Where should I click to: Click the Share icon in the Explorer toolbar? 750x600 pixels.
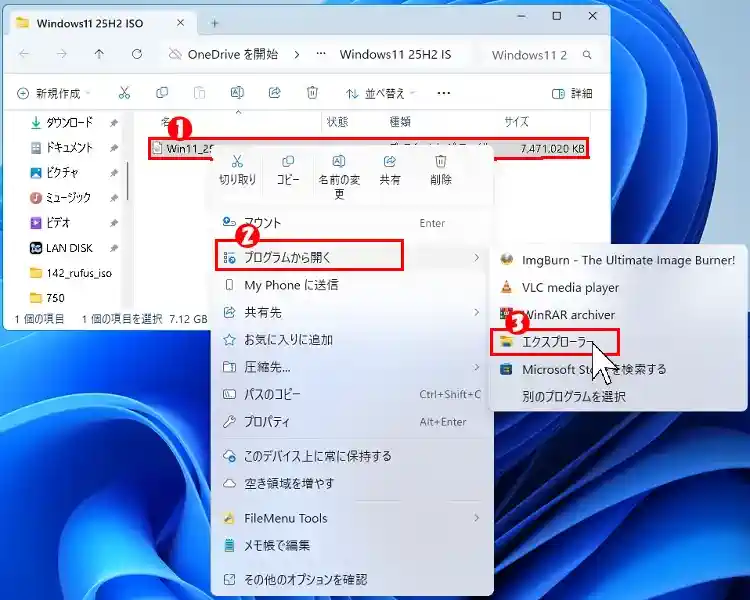click(x=275, y=93)
